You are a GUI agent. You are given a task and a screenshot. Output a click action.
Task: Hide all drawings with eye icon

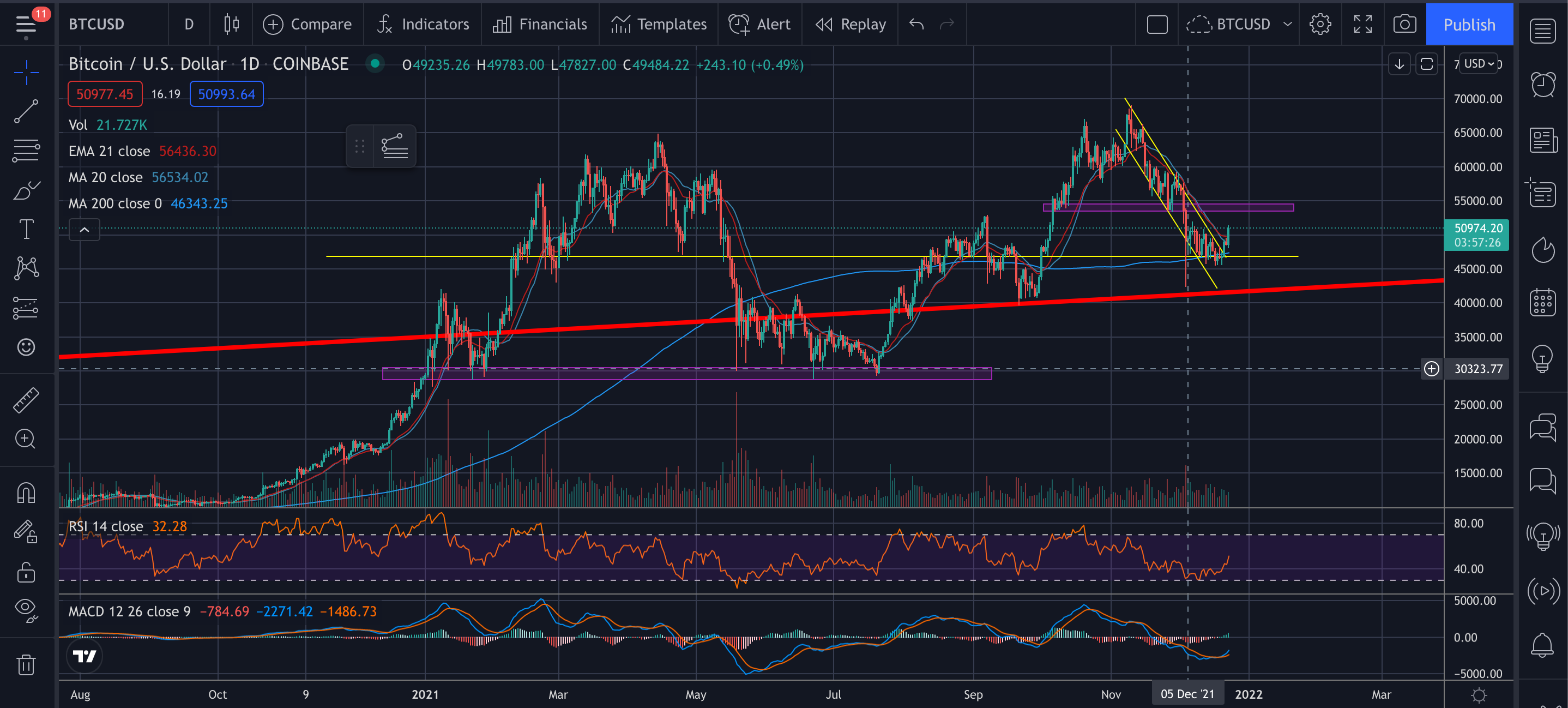[x=26, y=608]
